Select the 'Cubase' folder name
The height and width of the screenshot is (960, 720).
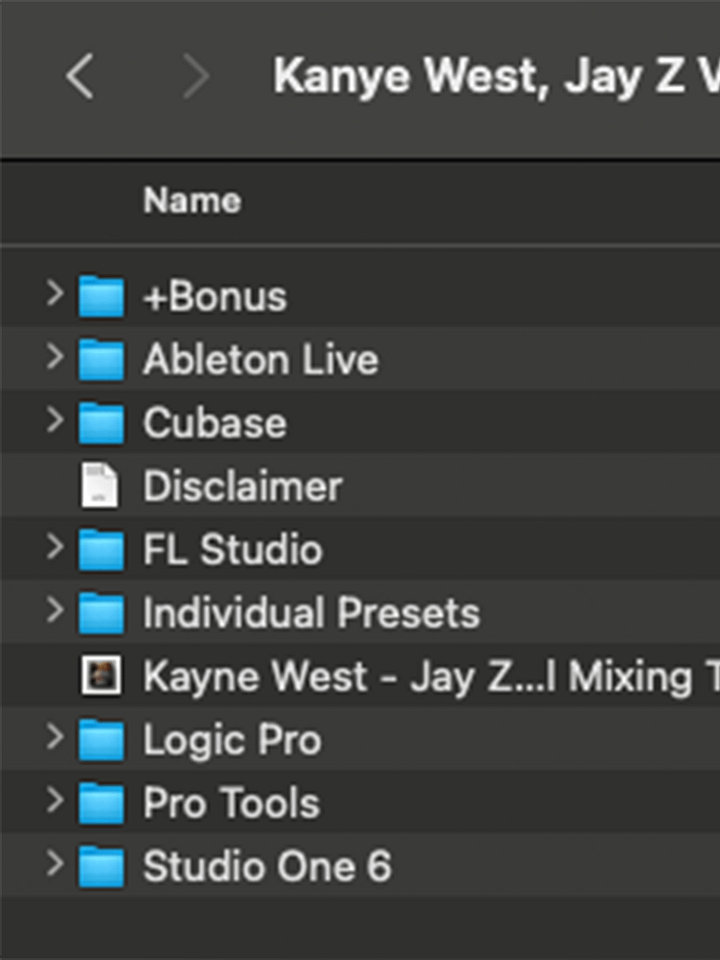point(214,423)
